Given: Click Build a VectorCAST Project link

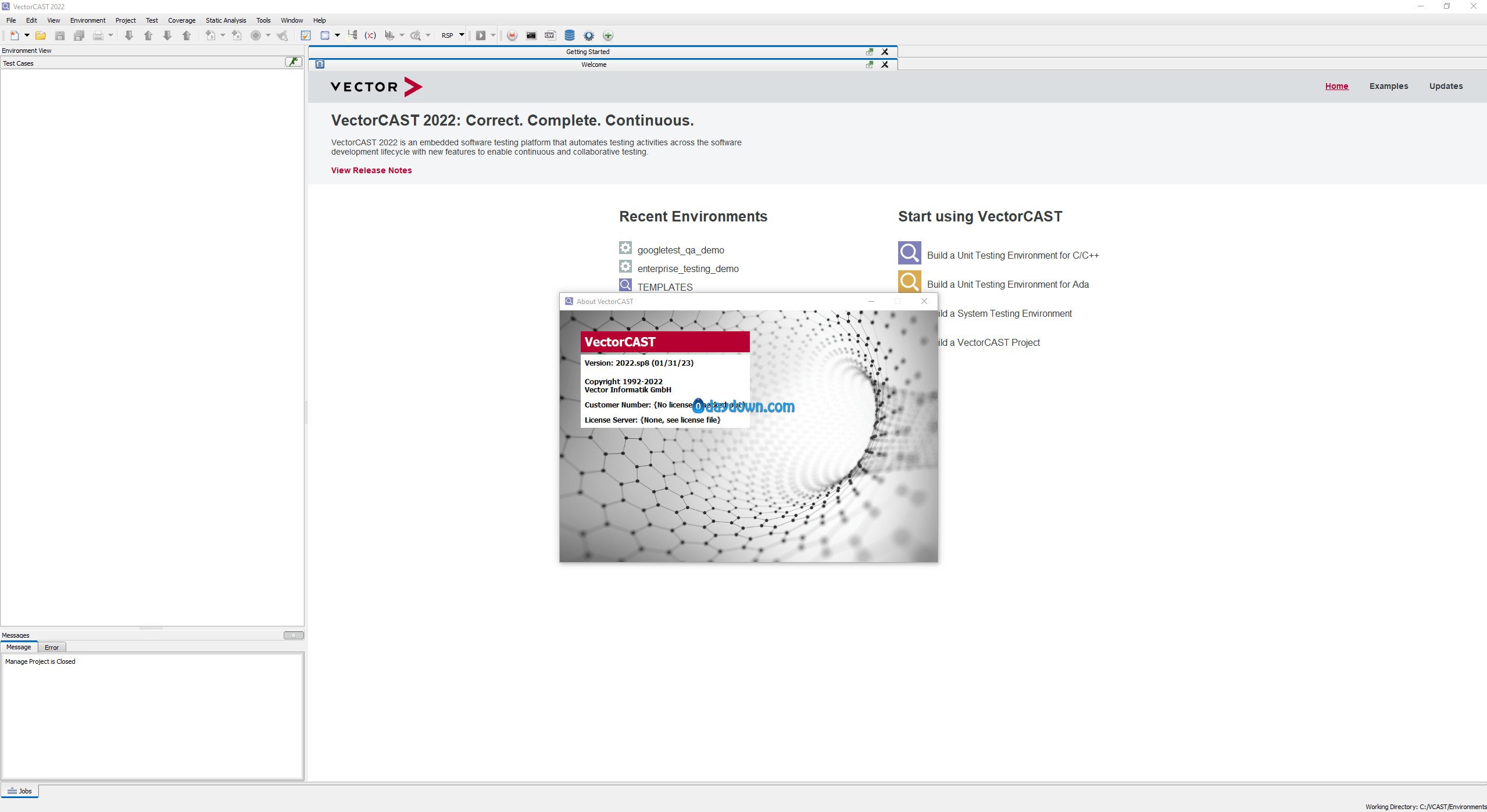Looking at the screenshot, I should click(989, 342).
